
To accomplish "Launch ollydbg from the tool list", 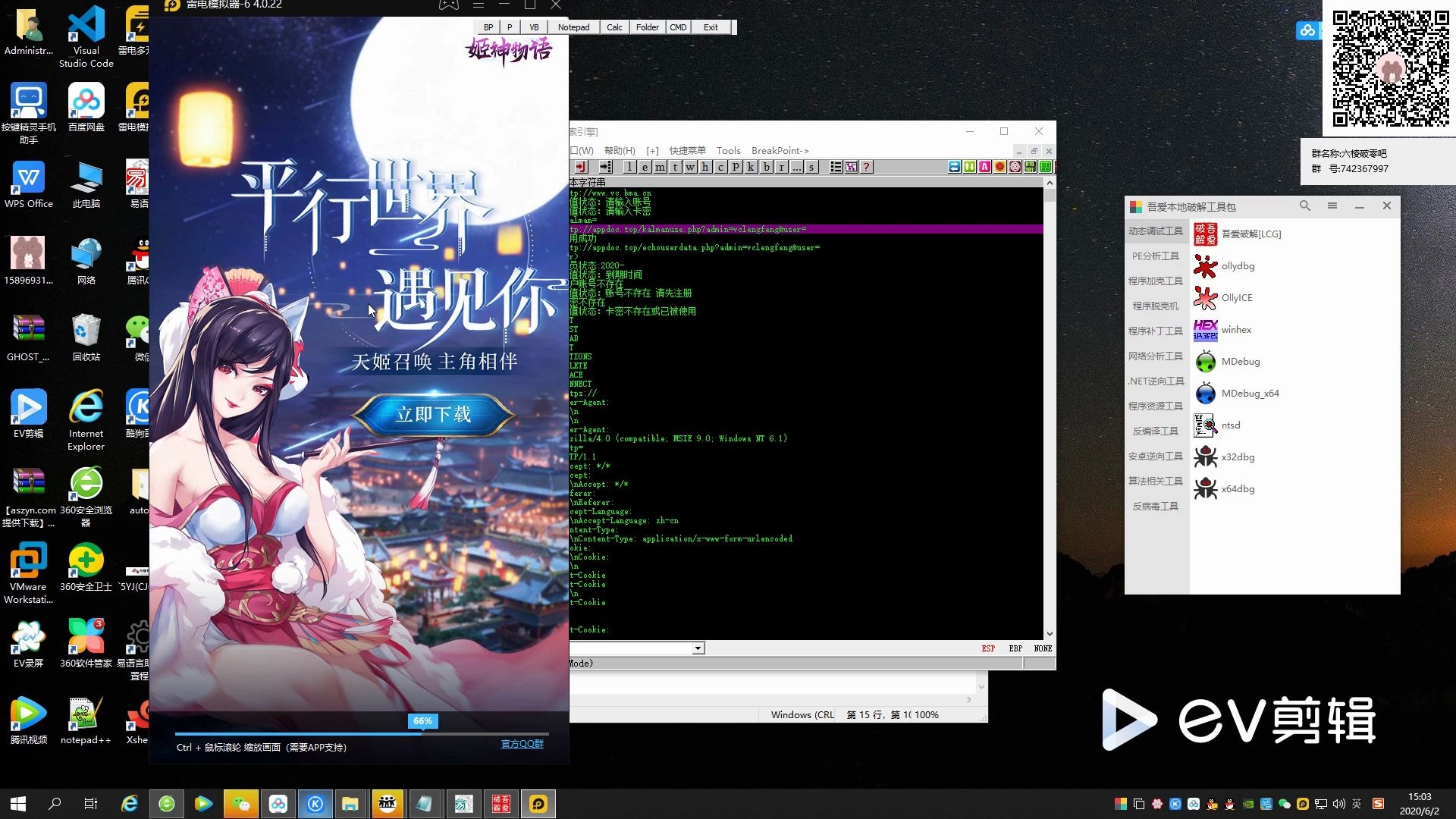I will click(x=1225, y=266).
